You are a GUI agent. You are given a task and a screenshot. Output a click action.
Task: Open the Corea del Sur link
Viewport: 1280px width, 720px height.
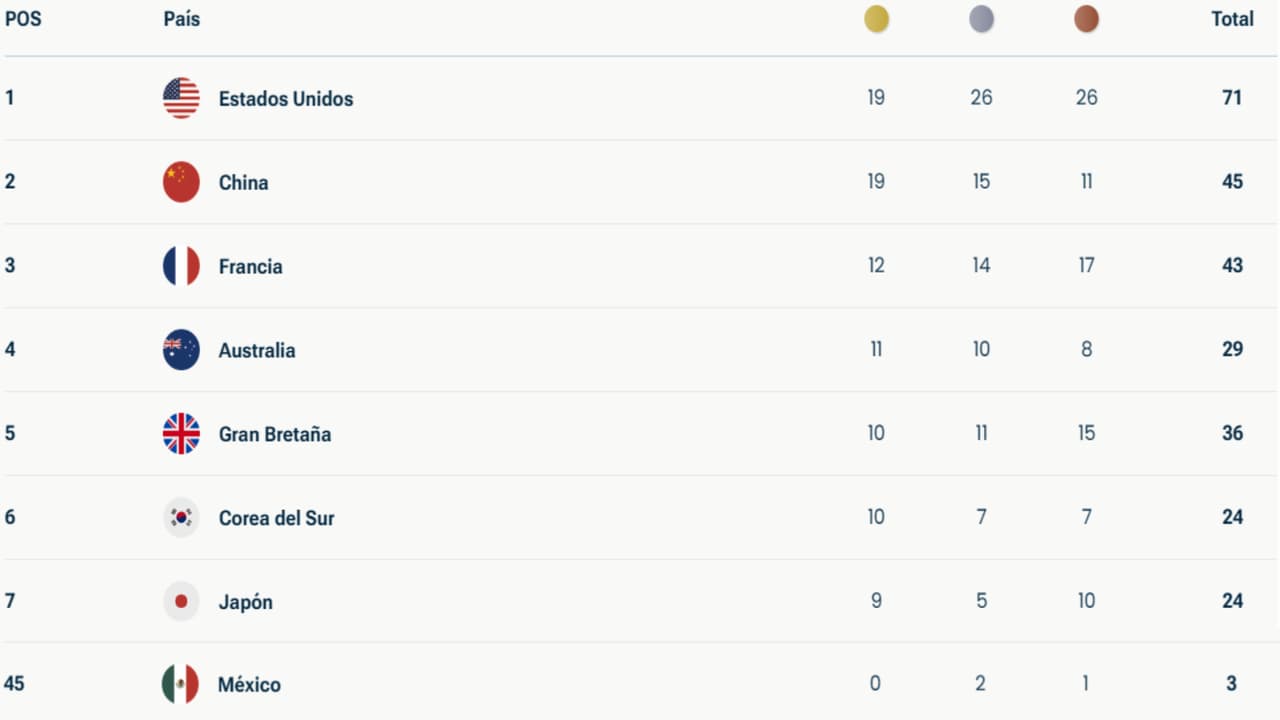[277, 519]
